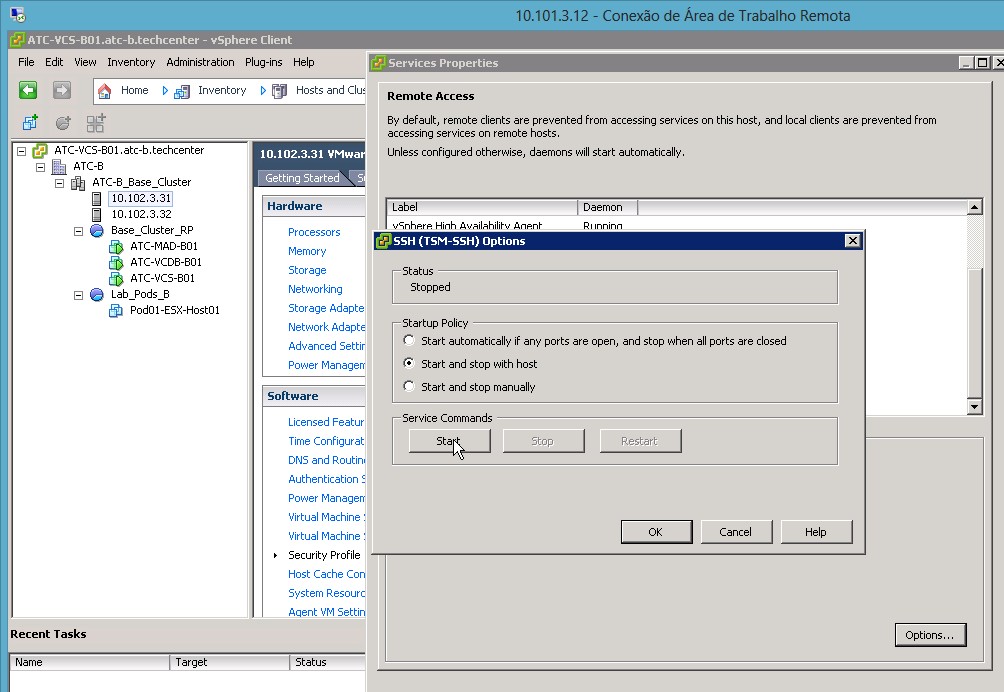Viewport: 1004px width, 692px height.
Task: Click the Pod01-ESX-Host01 VM icon
Action: pos(115,310)
